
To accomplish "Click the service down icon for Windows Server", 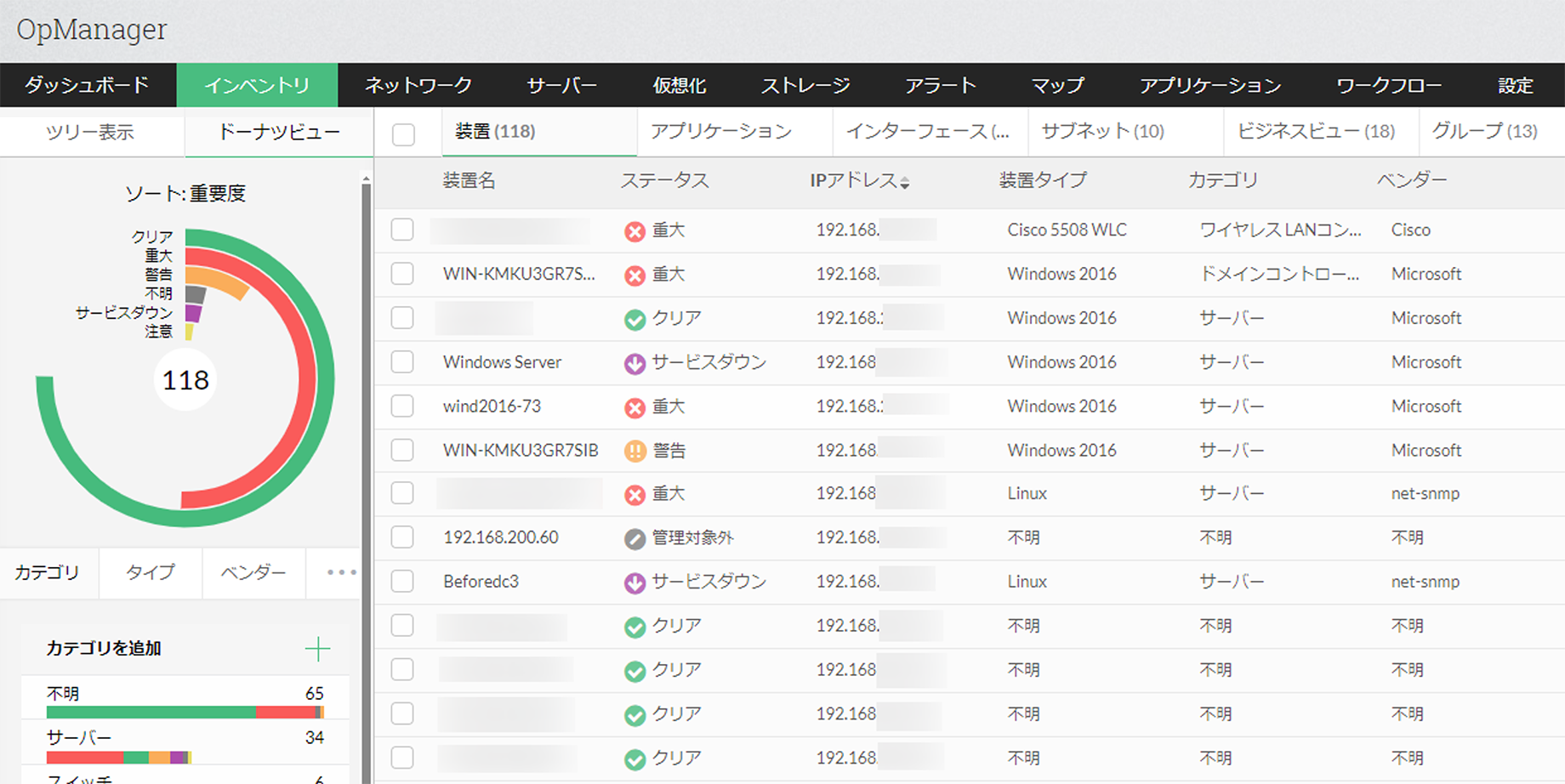I will pos(635,364).
